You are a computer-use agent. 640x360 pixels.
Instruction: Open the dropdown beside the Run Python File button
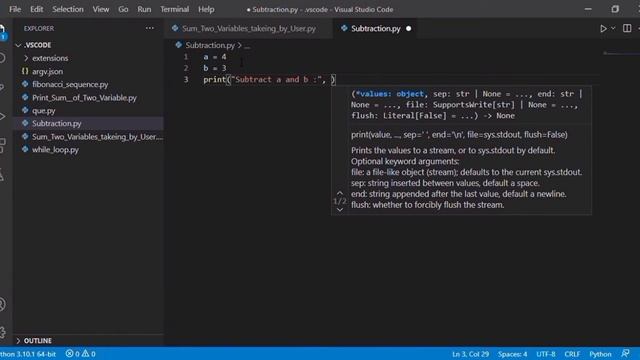pyautogui.click(x=613, y=29)
